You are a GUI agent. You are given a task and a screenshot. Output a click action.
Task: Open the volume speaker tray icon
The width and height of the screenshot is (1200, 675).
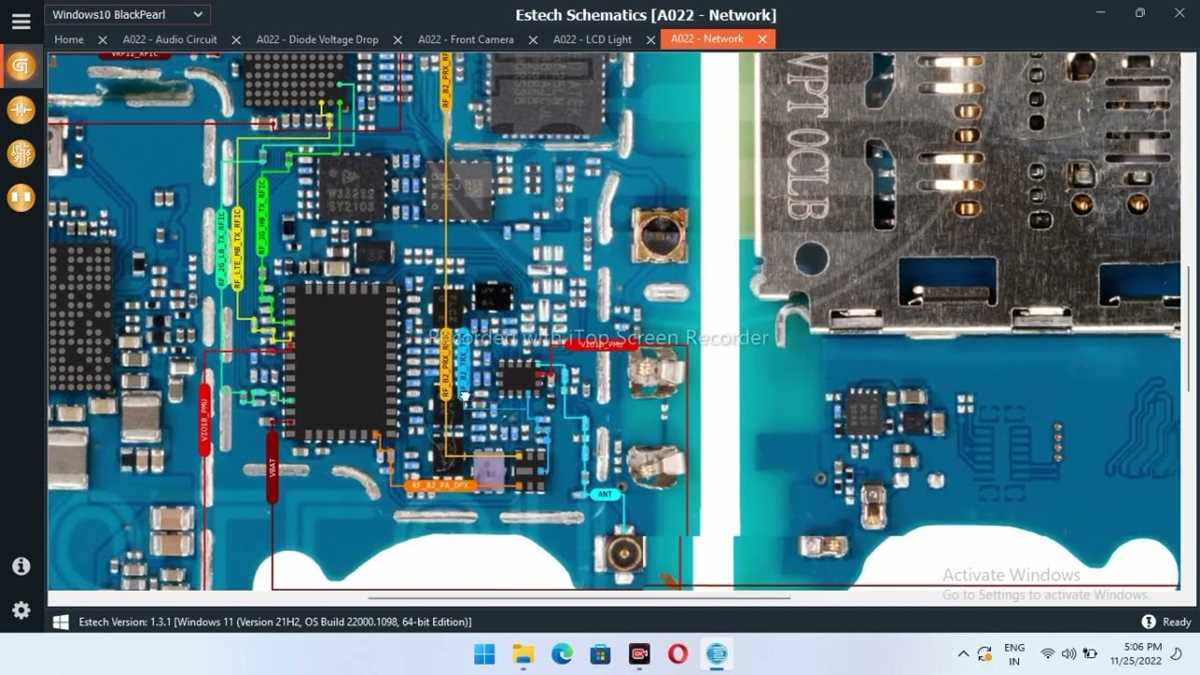pos(1068,654)
